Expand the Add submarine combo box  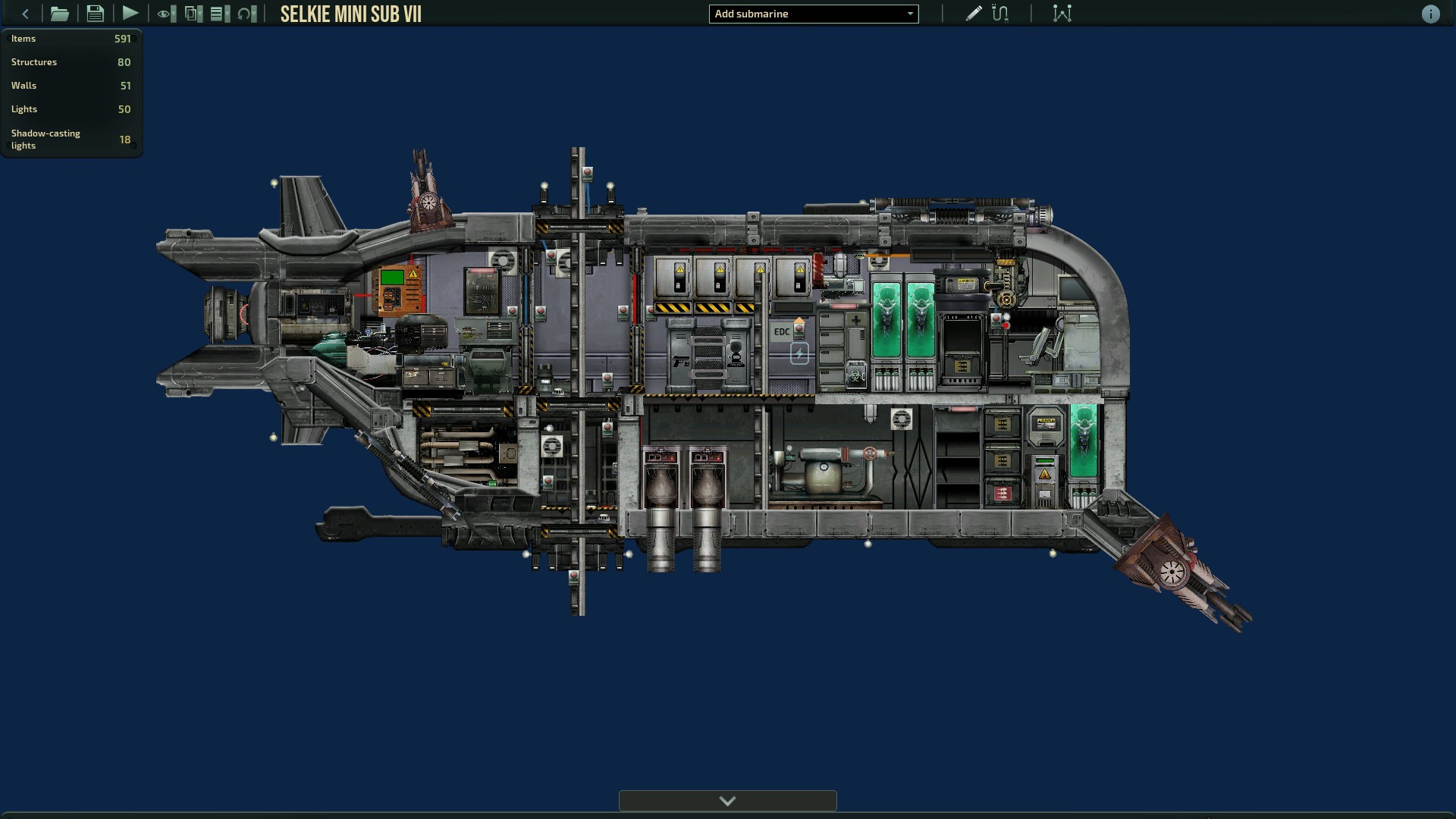point(813,14)
